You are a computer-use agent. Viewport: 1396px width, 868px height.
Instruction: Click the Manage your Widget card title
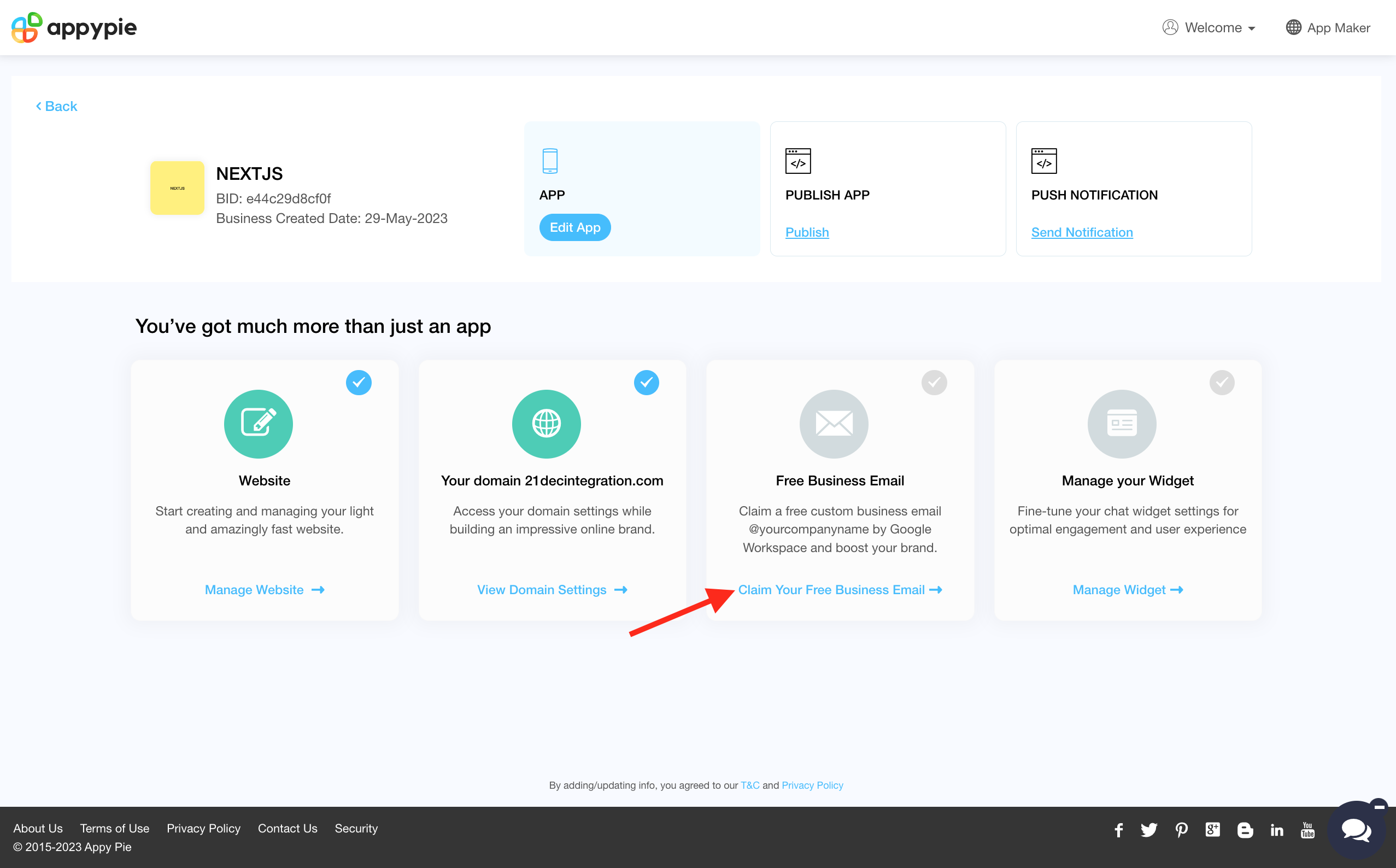1128,481
